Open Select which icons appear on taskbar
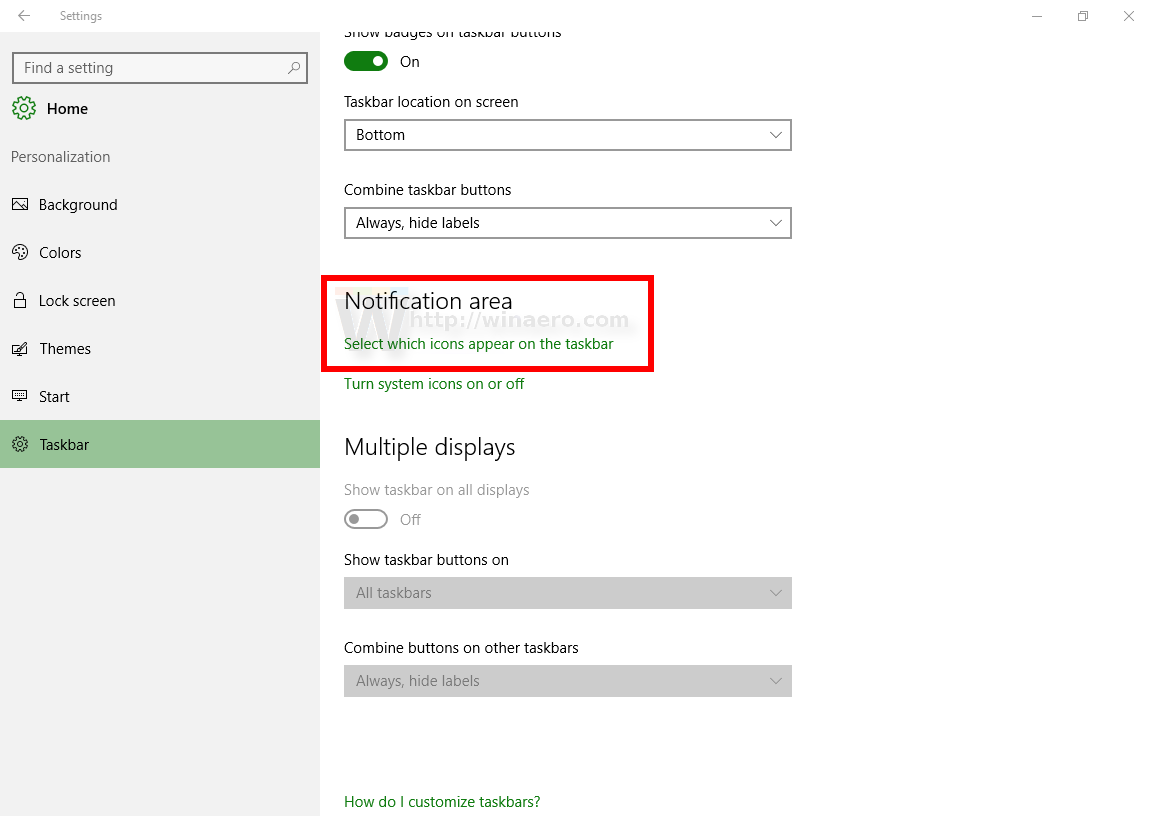Viewport: 1152px width, 816px height. pyautogui.click(x=476, y=343)
